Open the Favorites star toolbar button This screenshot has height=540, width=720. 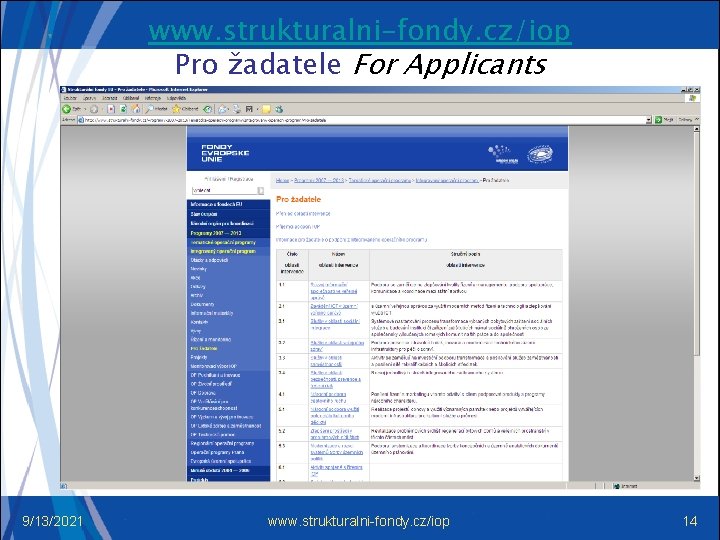pos(186,109)
